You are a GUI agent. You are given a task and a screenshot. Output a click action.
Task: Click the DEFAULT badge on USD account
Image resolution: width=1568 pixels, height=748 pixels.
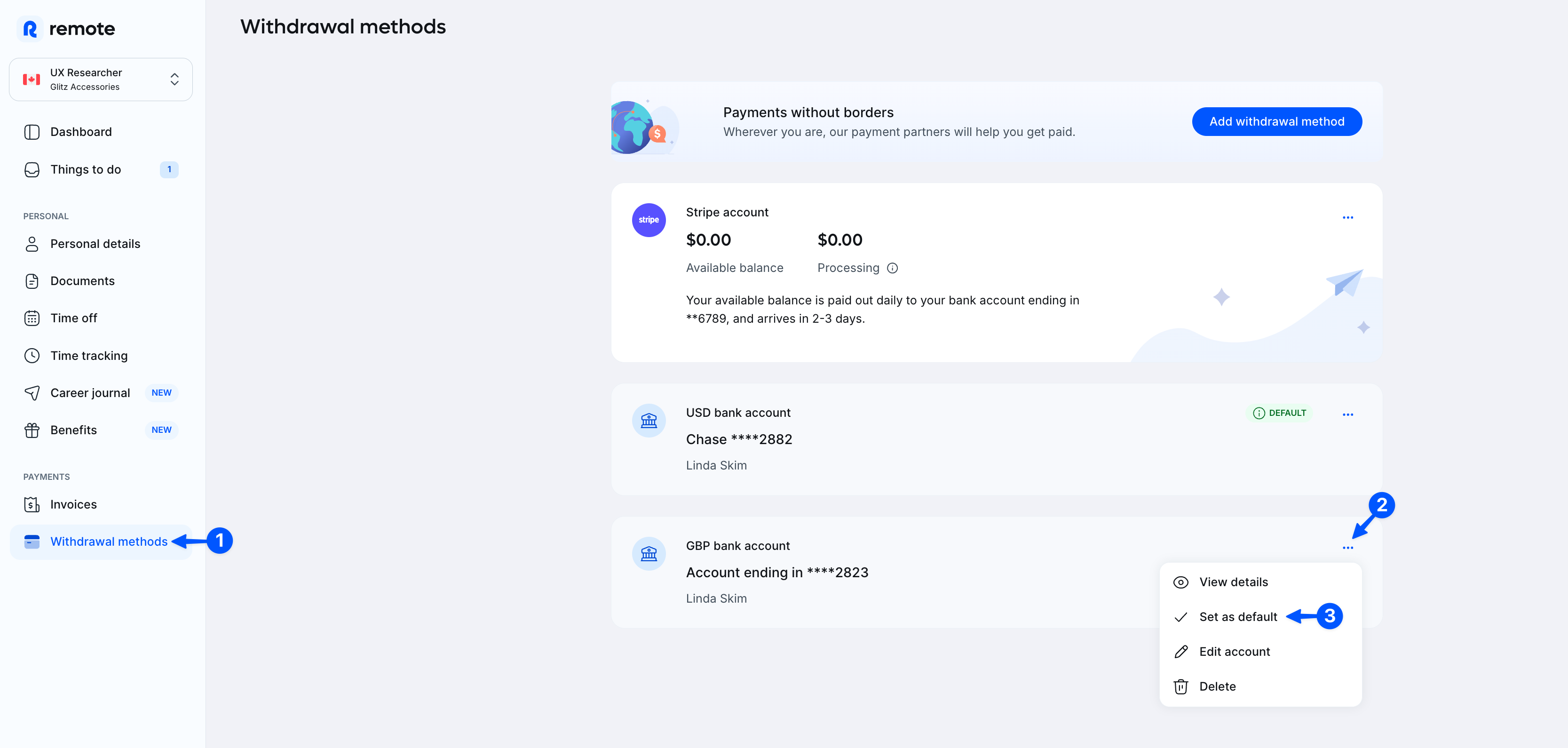point(1280,413)
